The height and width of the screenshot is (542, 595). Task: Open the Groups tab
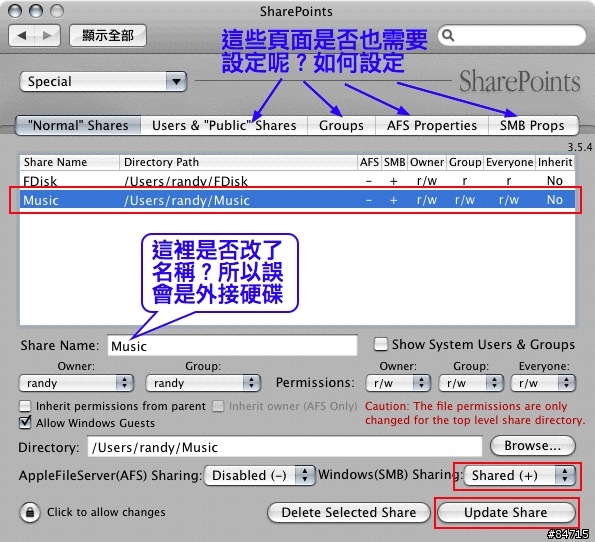click(x=341, y=125)
